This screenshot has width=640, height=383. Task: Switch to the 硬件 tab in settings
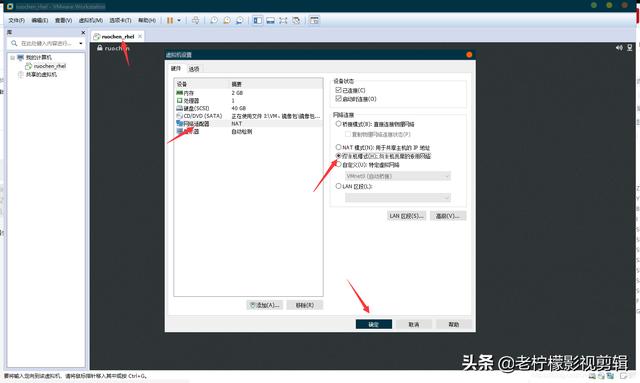[176, 69]
